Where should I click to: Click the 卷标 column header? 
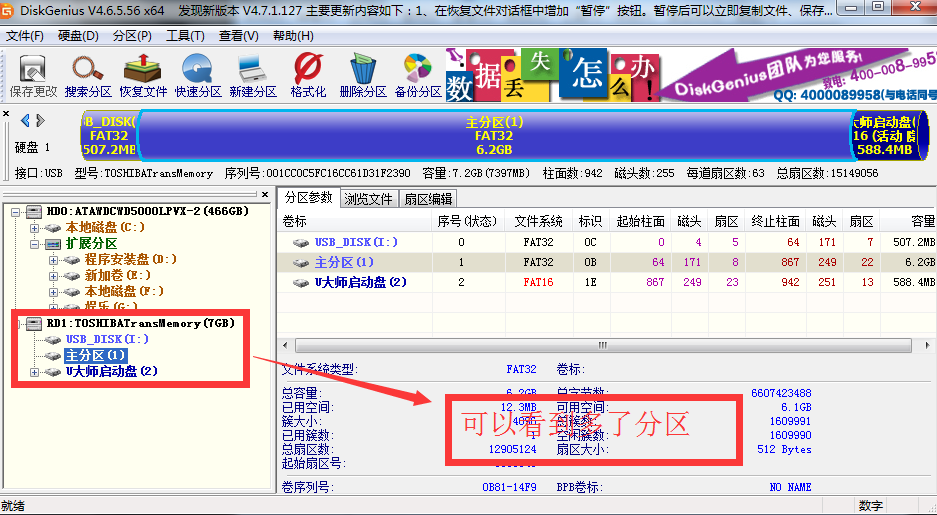point(355,222)
